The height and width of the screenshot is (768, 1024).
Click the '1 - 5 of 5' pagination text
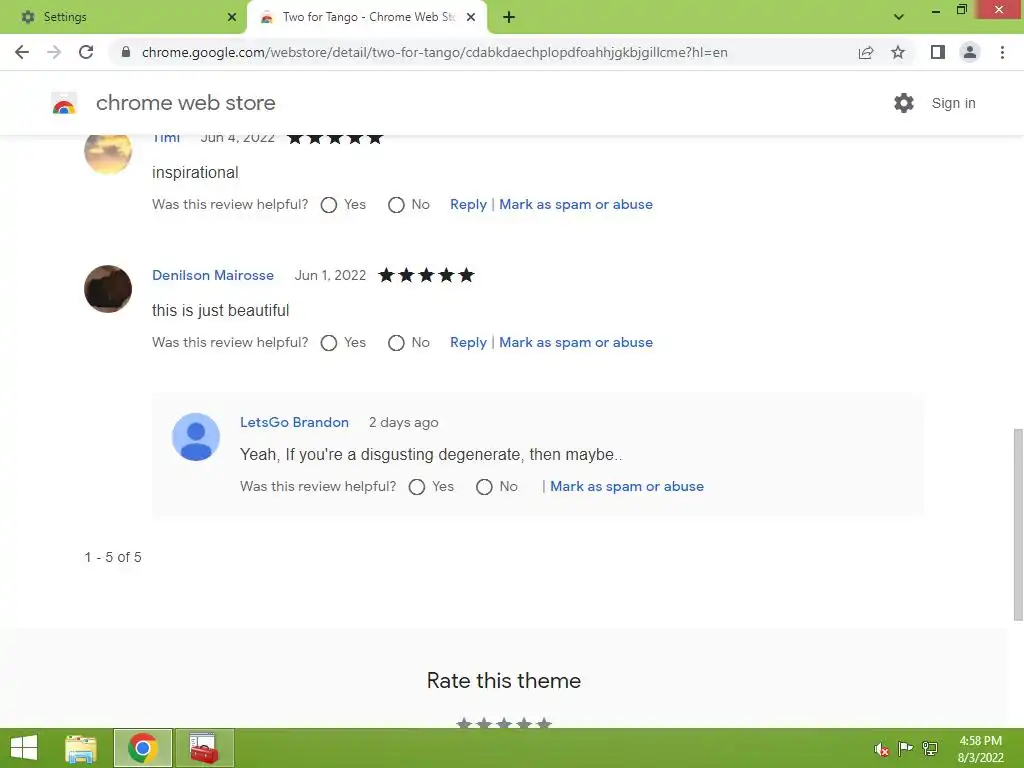(x=113, y=557)
